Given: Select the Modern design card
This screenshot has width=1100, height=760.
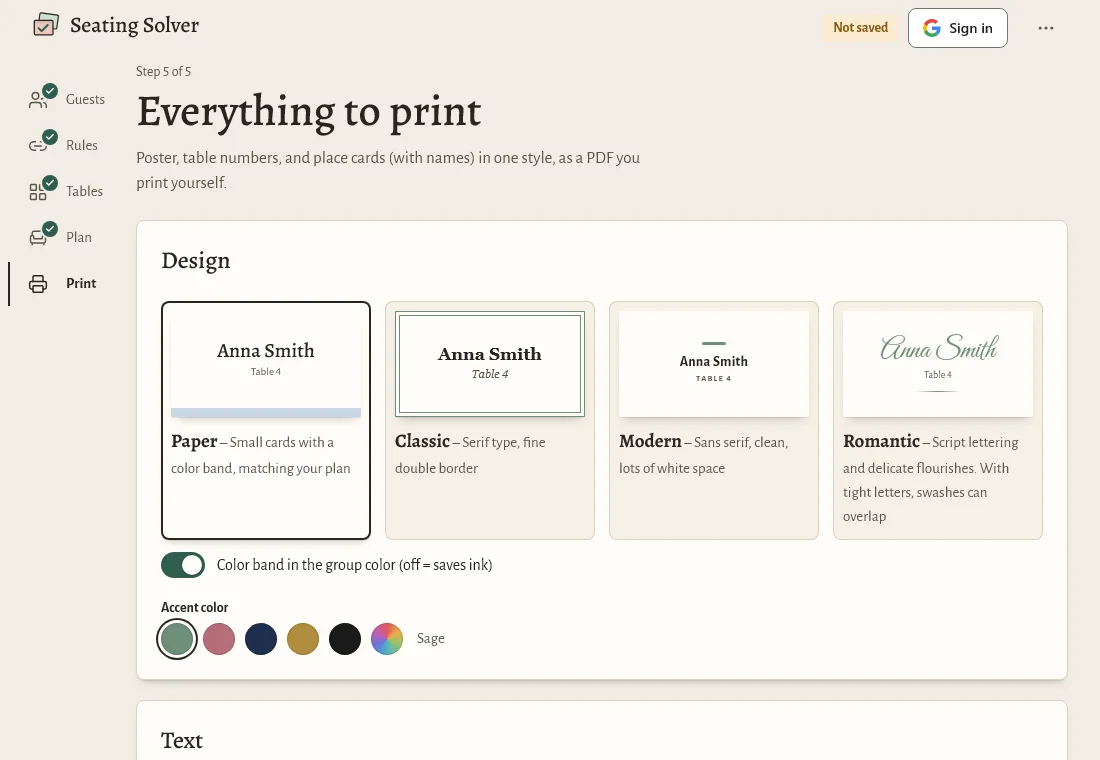Looking at the screenshot, I should (713, 420).
